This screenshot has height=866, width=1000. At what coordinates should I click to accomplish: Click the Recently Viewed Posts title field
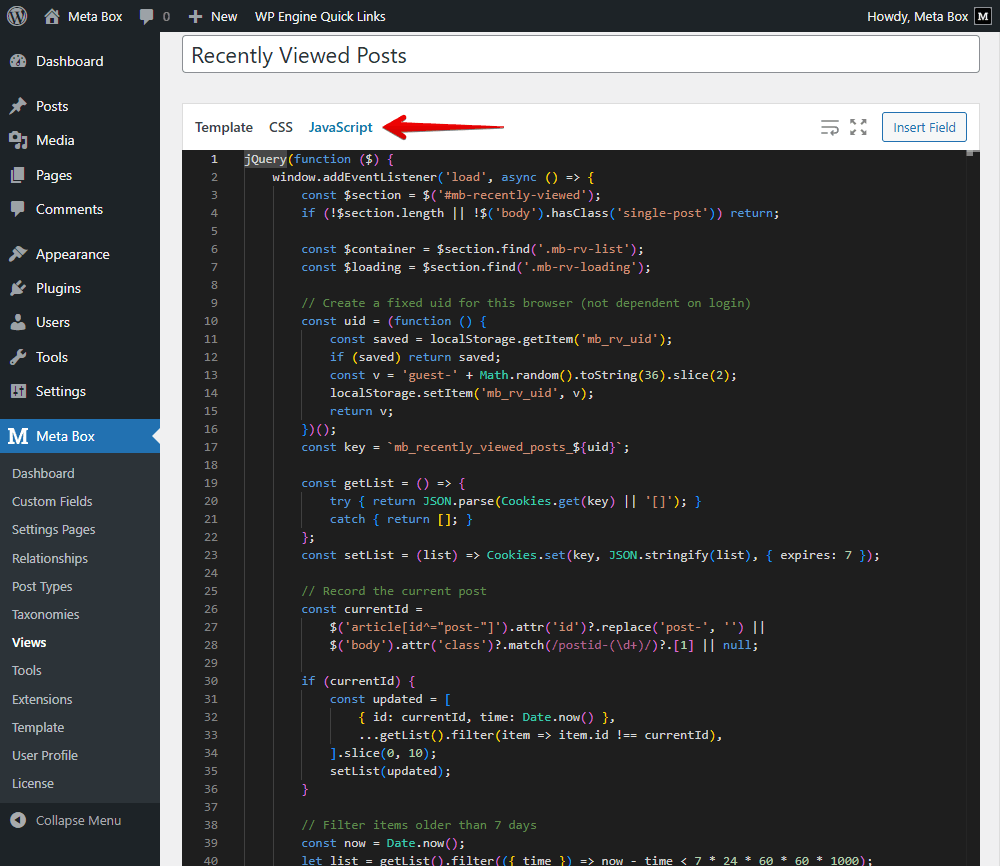[x=580, y=55]
